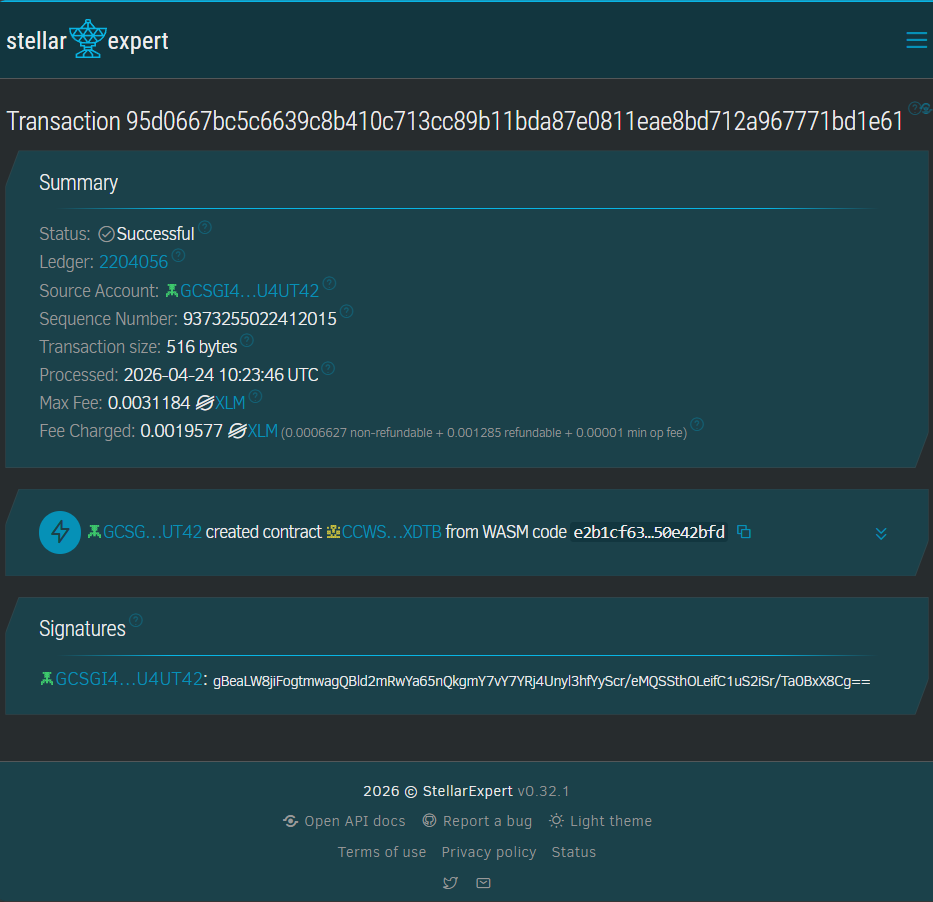The image size is (933, 902).
Task: Open signer GCSGI4...U4UT42 in Signatures
Action: point(122,679)
